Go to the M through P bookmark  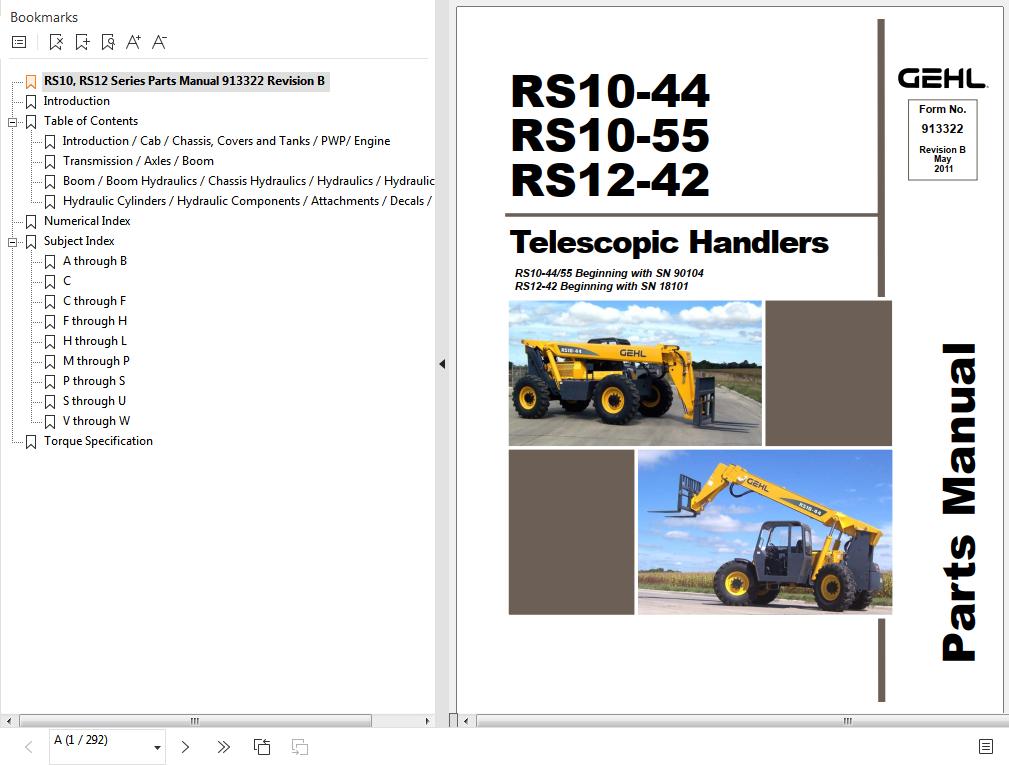96,361
